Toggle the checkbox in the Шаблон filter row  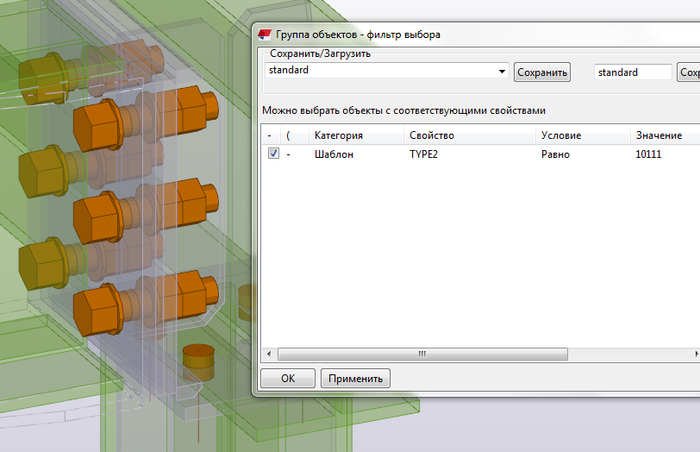(x=273, y=154)
